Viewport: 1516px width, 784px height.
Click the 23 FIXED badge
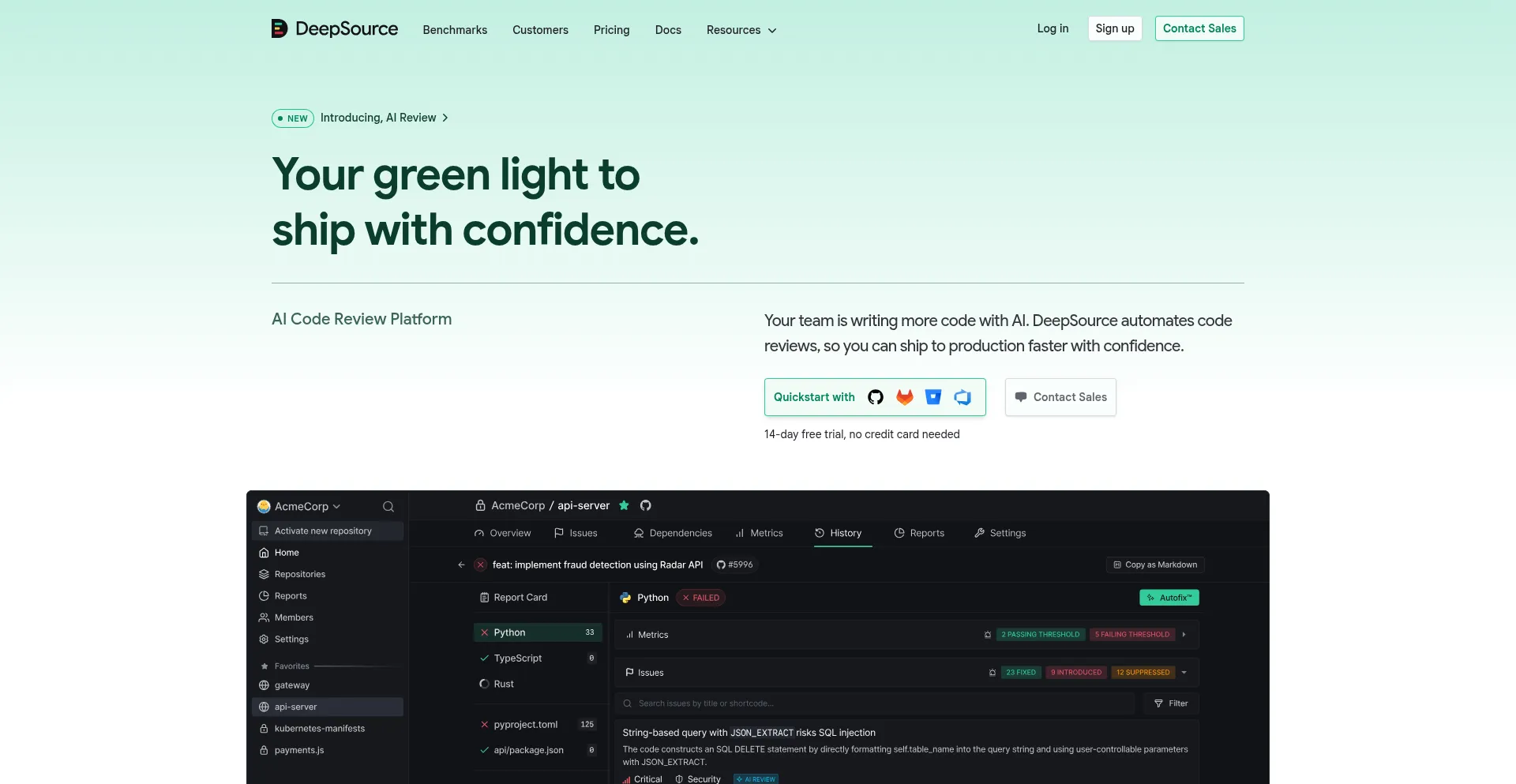pos(1021,673)
